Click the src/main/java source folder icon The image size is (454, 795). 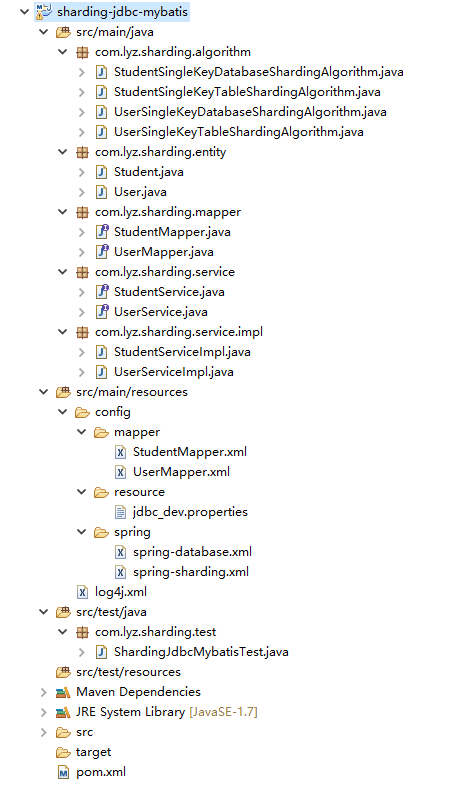point(63,32)
